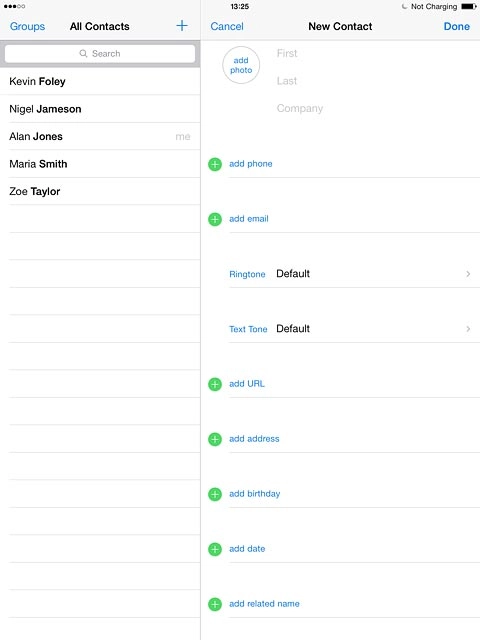Tap the plus icon above All Contacts
Viewport: 480px width, 640px height.
click(182, 26)
